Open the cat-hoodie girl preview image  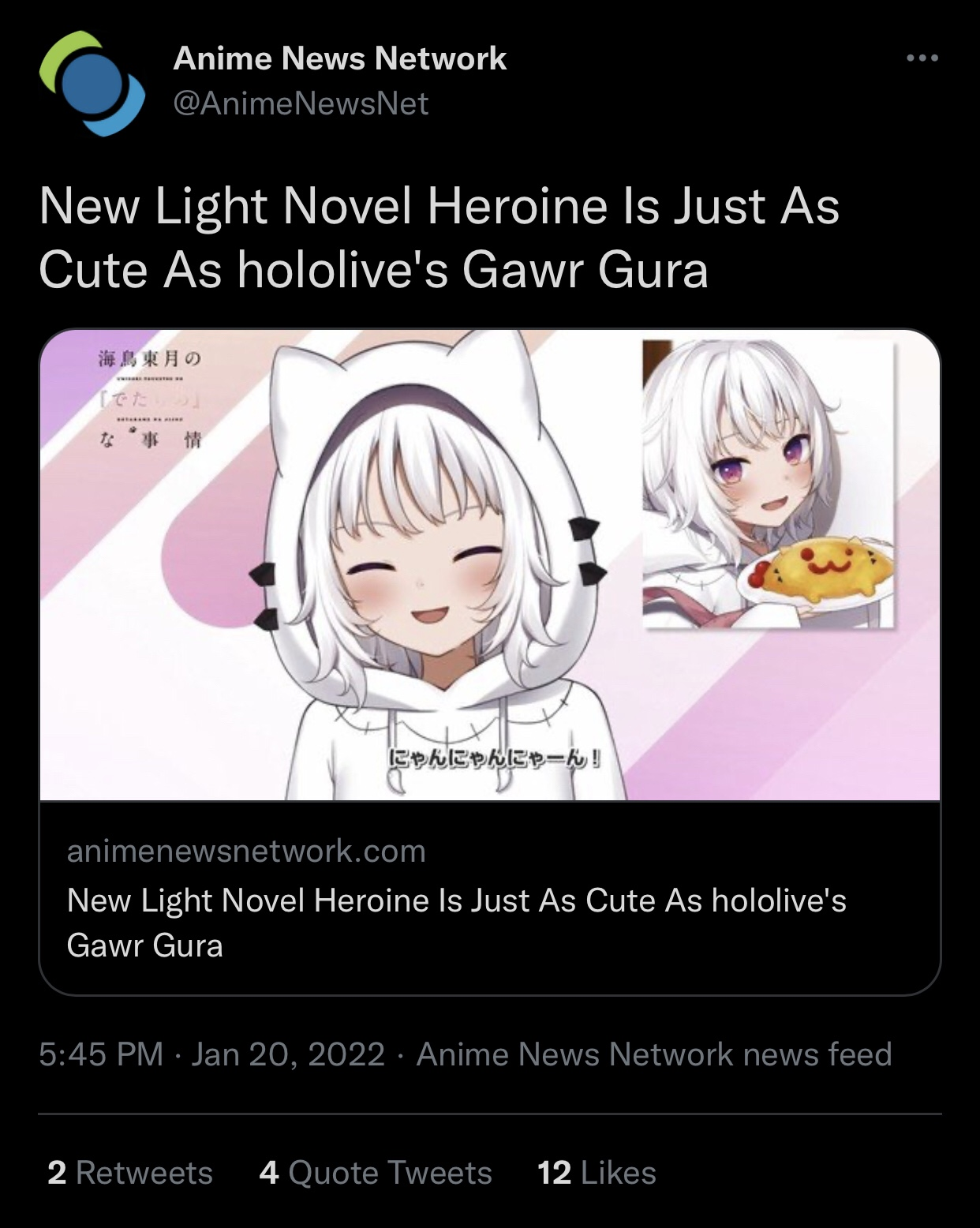(x=490, y=565)
